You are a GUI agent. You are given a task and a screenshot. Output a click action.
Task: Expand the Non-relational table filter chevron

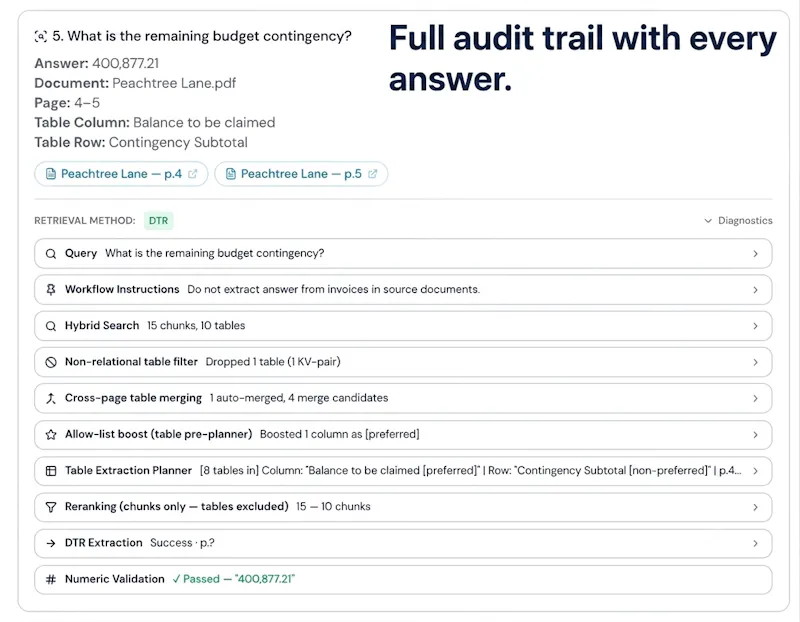[756, 362]
